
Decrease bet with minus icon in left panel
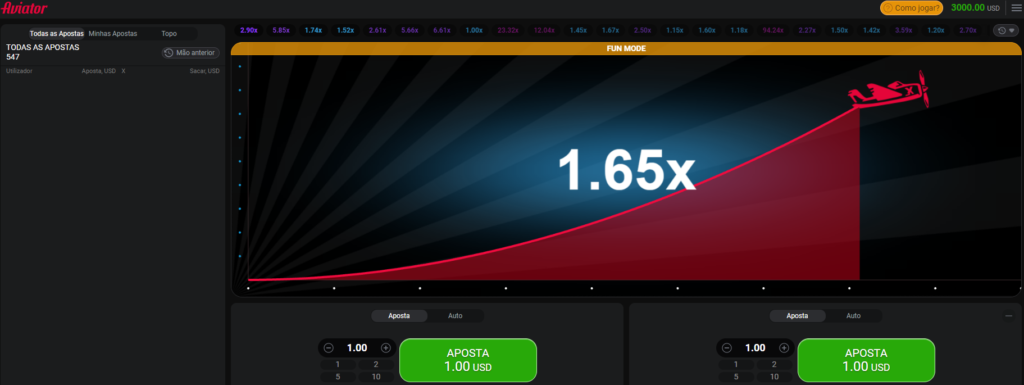click(x=328, y=348)
